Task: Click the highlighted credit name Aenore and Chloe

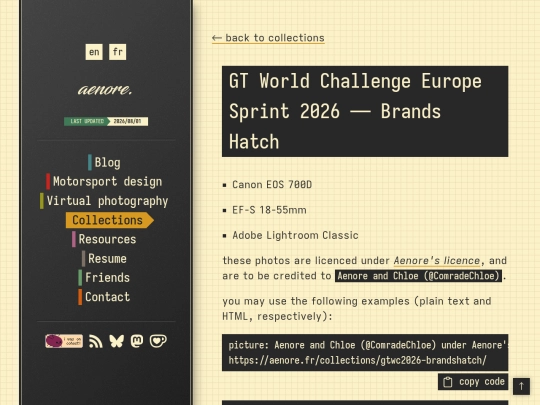Action: tap(418, 276)
